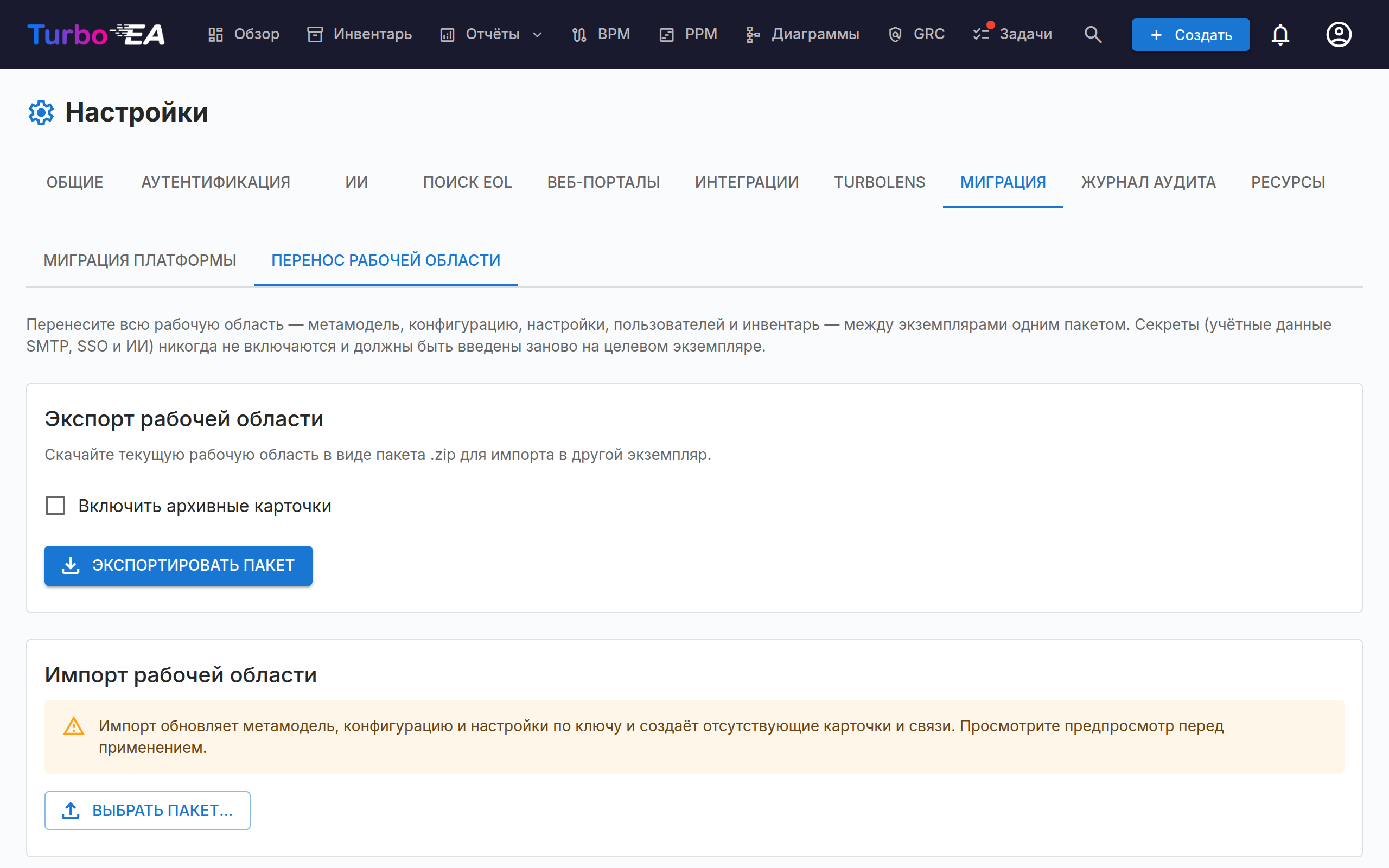Click the warning triangle icon
The width and height of the screenshot is (1389, 868).
[73, 726]
